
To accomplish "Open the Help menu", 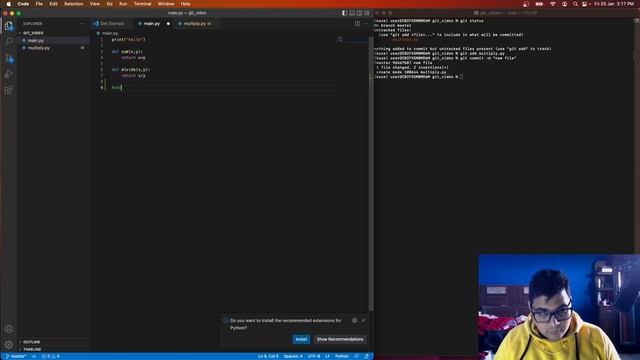I will coord(185,4).
